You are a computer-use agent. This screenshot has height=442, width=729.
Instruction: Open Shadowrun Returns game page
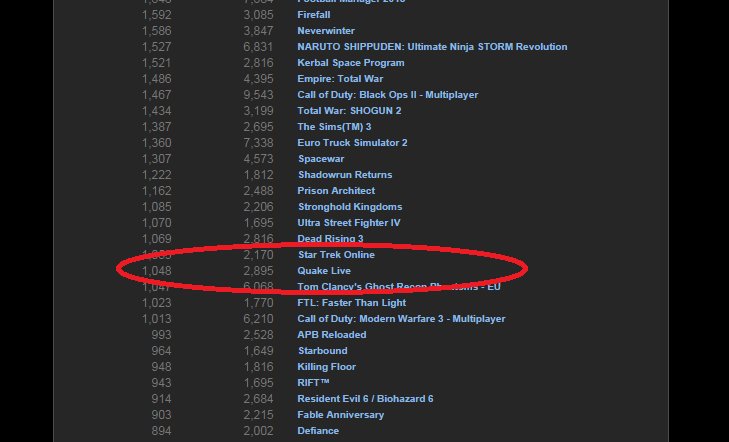coord(347,175)
